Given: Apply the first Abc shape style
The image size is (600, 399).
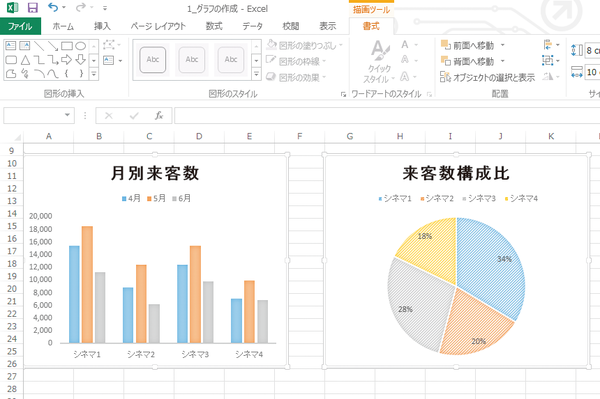Looking at the screenshot, I should (x=153, y=60).
